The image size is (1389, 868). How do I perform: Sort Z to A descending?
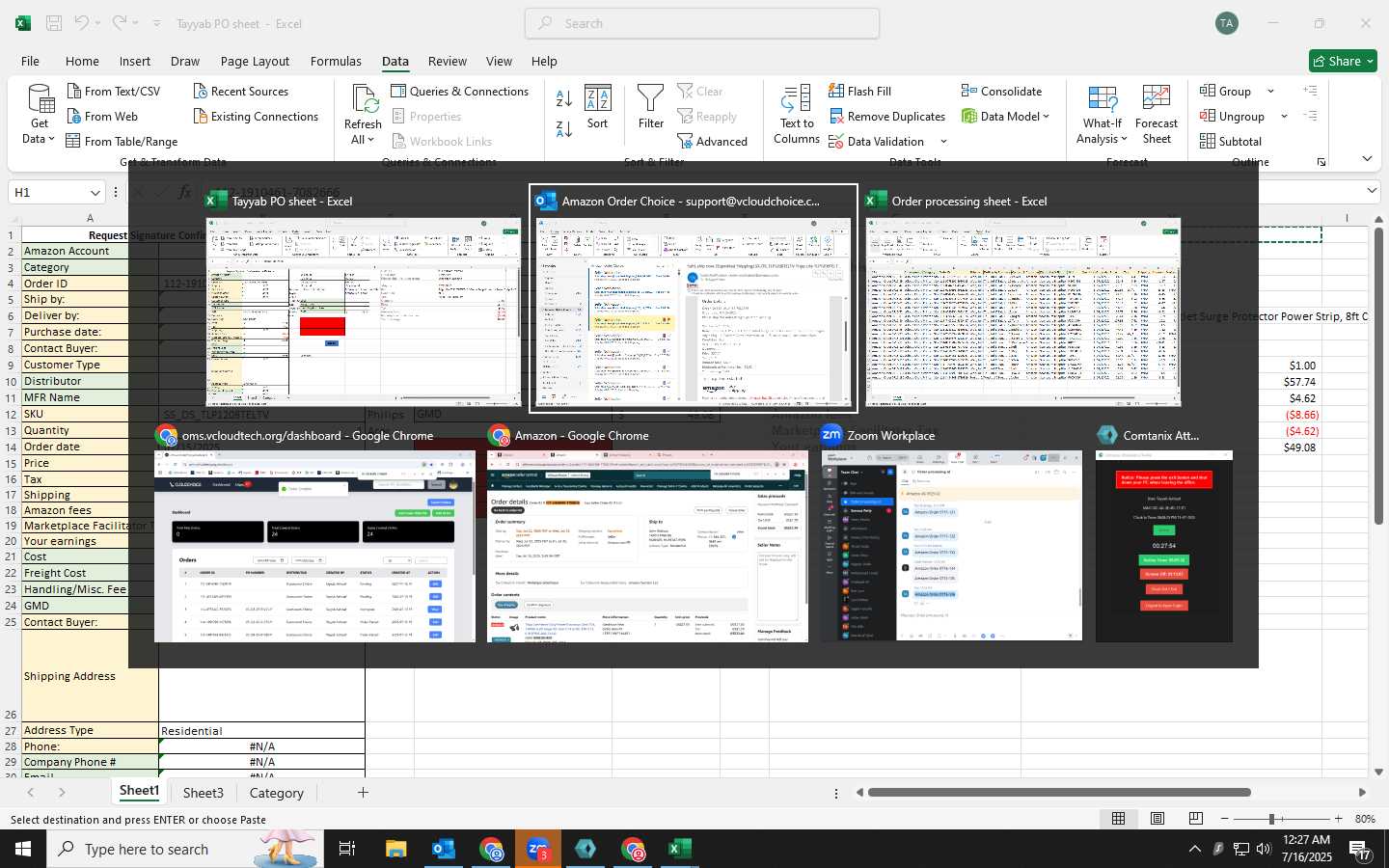pos(564,128)
